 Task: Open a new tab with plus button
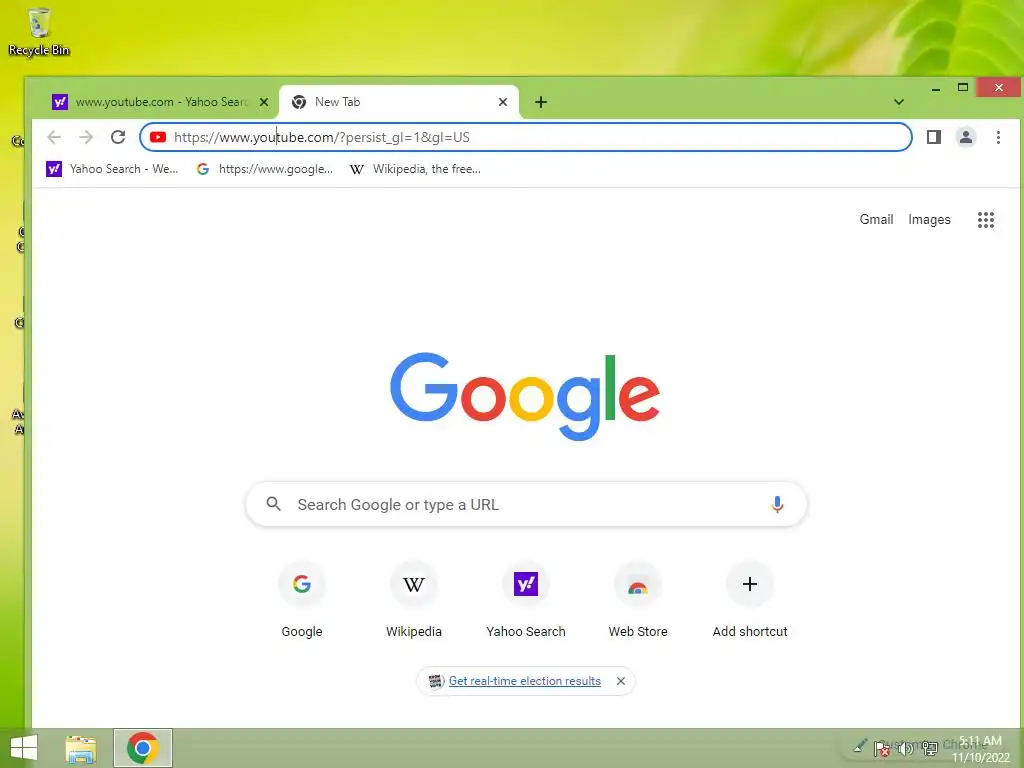(x=541, y=102)
